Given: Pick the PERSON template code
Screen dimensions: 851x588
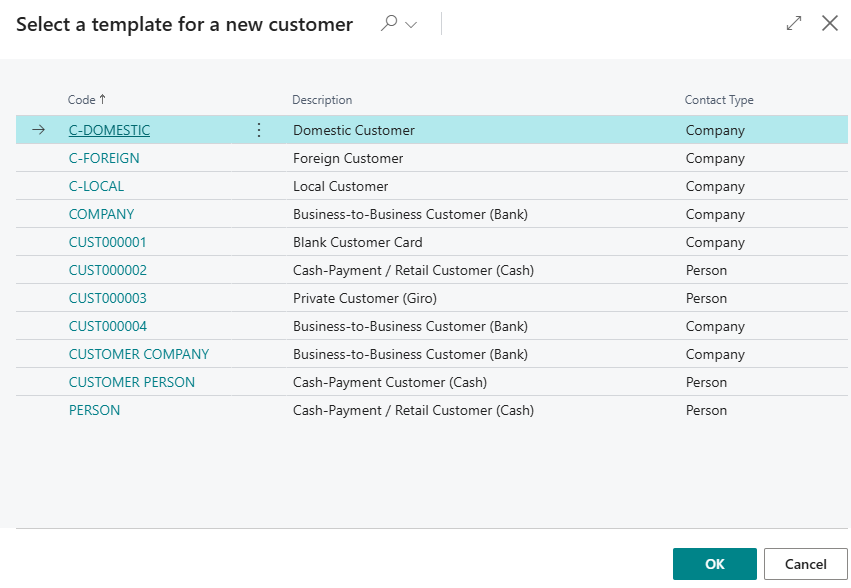Looking at the screenshot, I should tap(94, 410).
